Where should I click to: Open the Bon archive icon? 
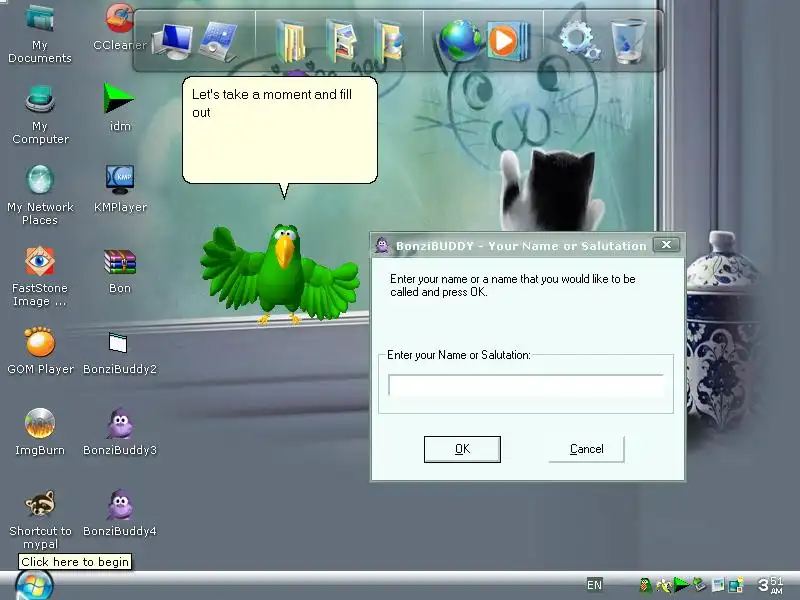(x=120, y=271)
